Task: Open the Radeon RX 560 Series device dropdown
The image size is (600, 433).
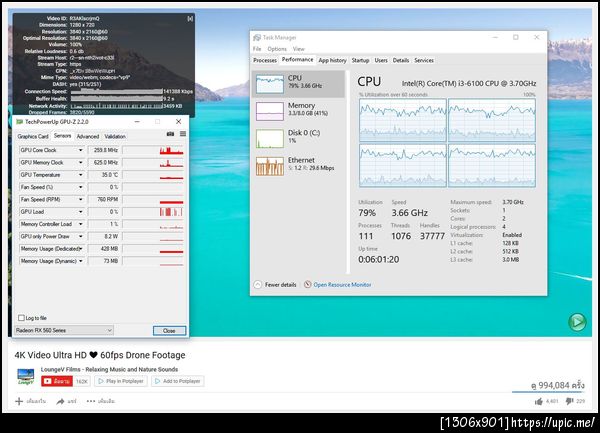Action: click(64, 330)
